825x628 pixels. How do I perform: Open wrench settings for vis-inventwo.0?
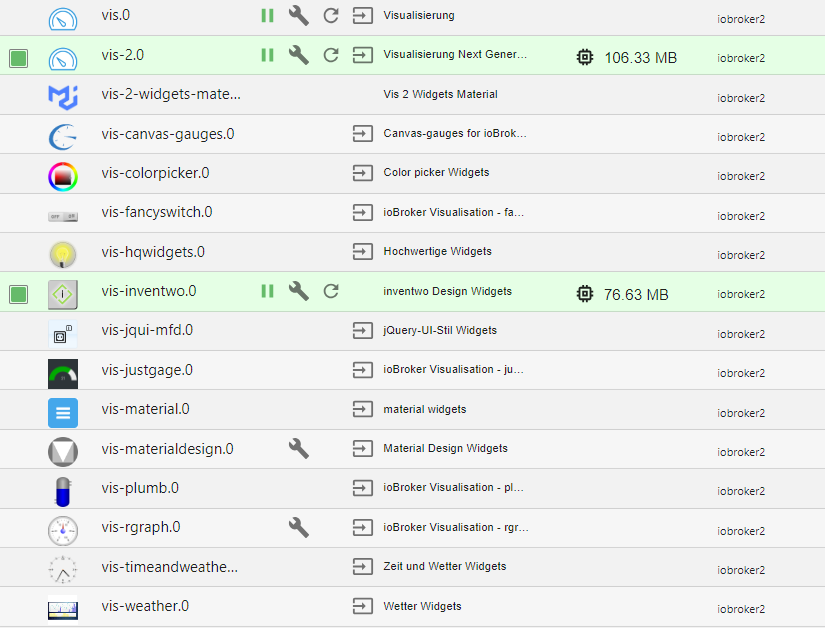[299, 291]
